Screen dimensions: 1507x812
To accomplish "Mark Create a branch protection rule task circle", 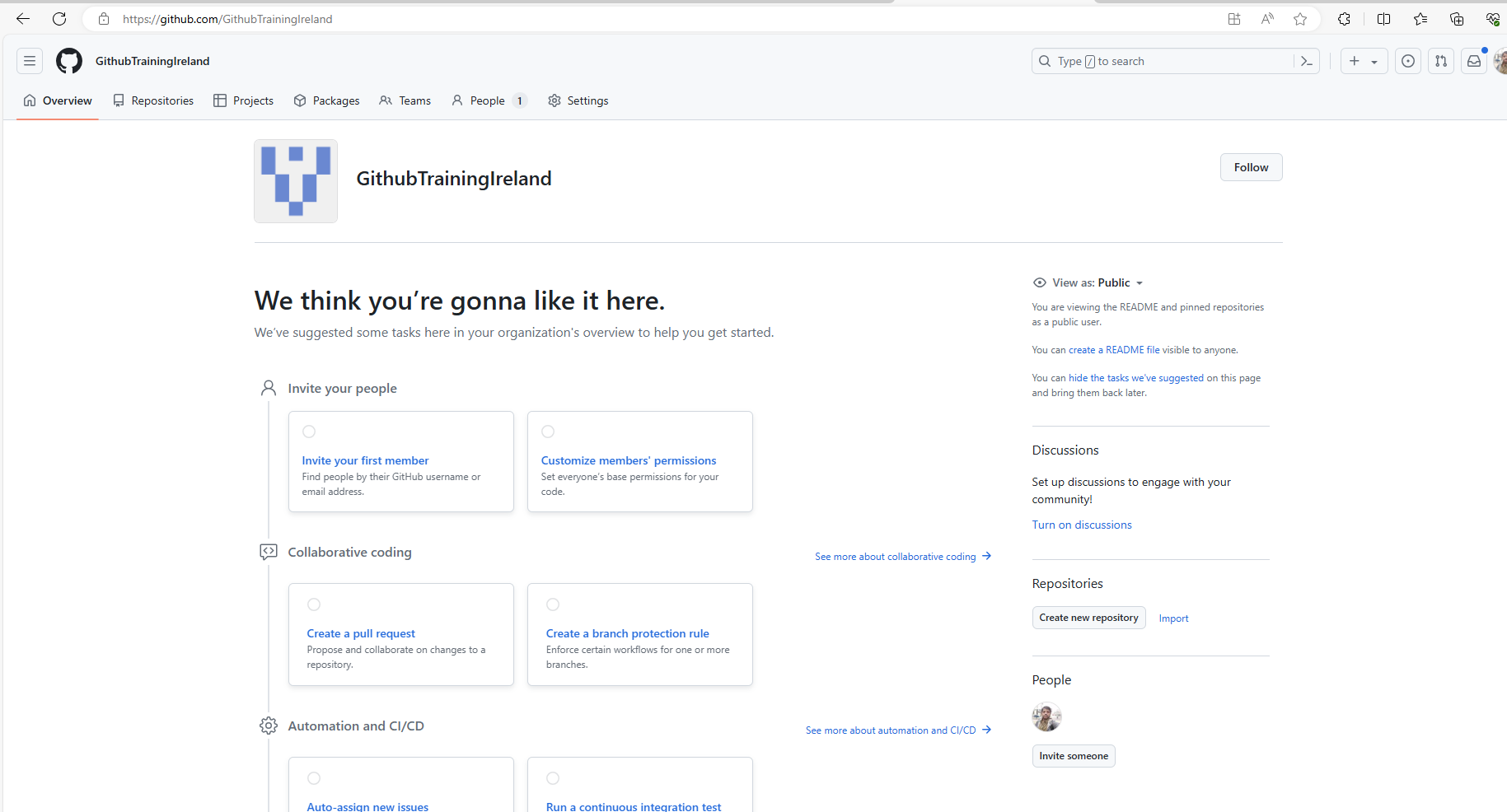I will coord(553,604).
